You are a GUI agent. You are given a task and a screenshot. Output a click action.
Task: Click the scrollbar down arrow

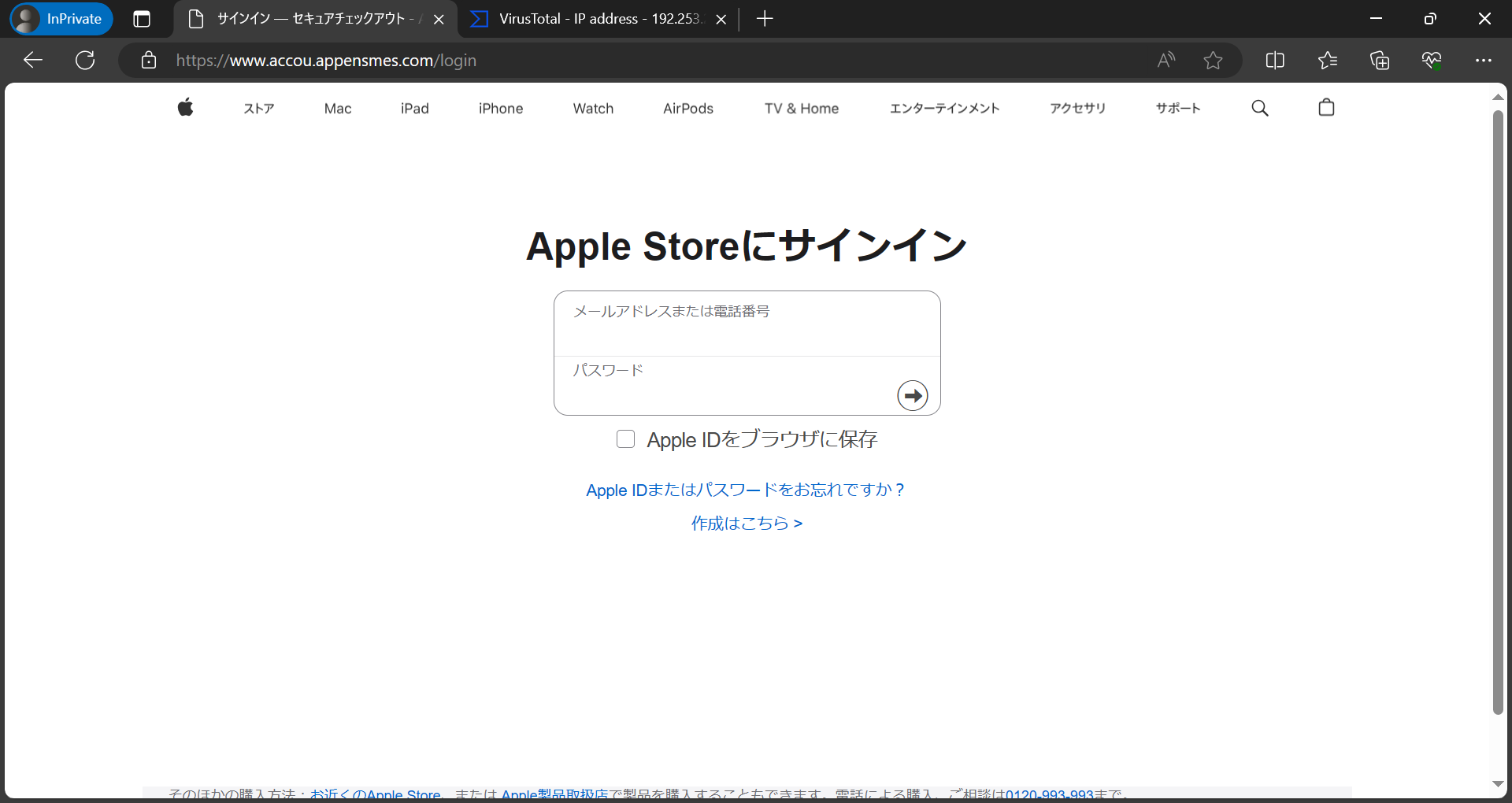click(x=1498, y=784)
